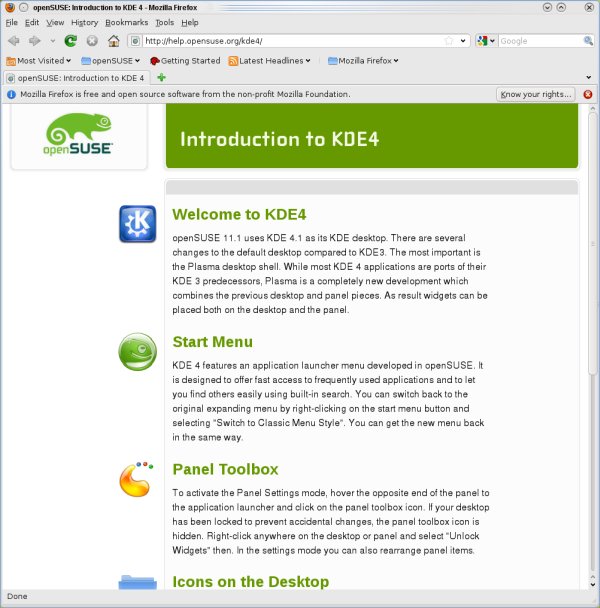
Task: Click the round window menu button next to the Firefox icon in the title bar
Action: [24, 7]
